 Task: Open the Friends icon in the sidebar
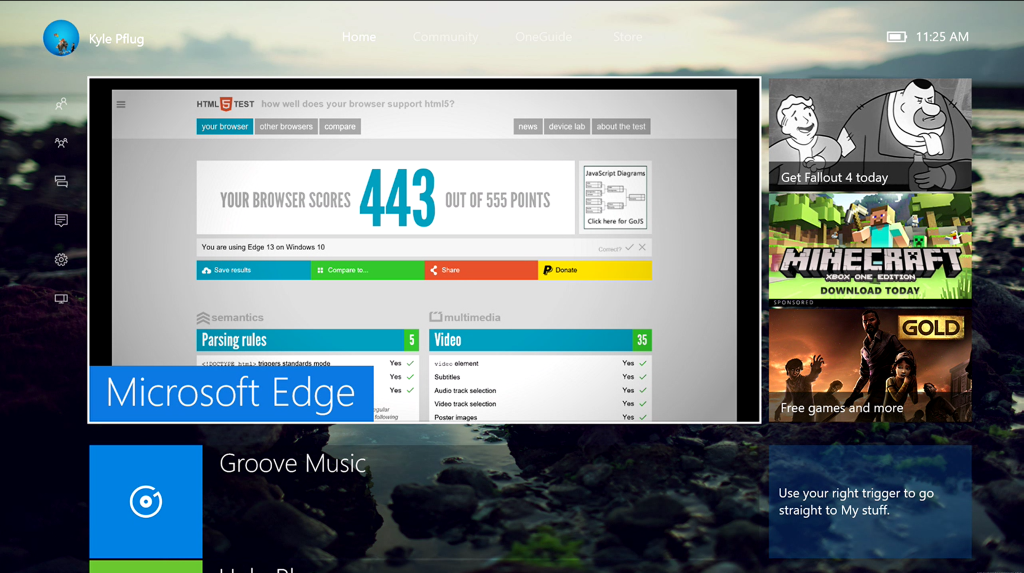pos(61,104)
